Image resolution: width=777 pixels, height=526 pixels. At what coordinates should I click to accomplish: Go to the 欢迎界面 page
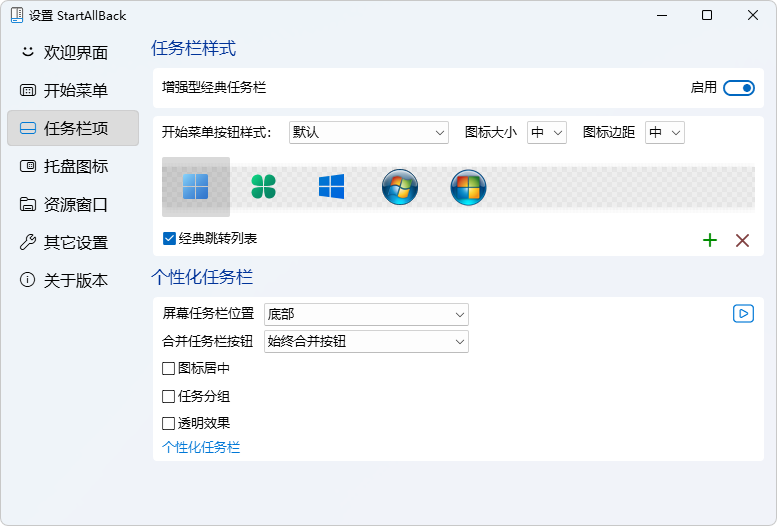pyautogui.click(x=73, y=52)
